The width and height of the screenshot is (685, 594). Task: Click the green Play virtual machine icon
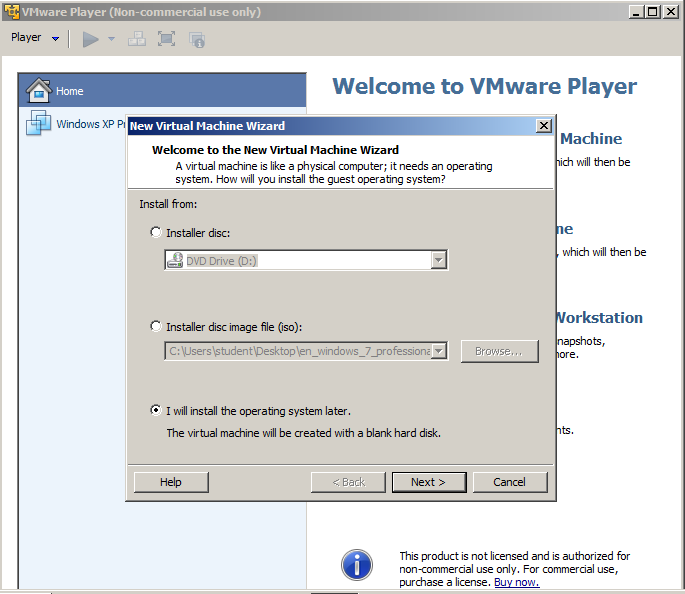tap(90, 39)
